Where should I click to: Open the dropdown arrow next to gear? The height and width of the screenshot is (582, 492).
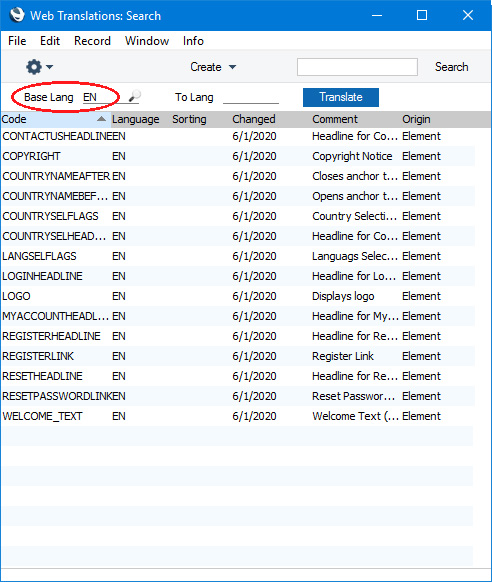(x=49, y=67)
